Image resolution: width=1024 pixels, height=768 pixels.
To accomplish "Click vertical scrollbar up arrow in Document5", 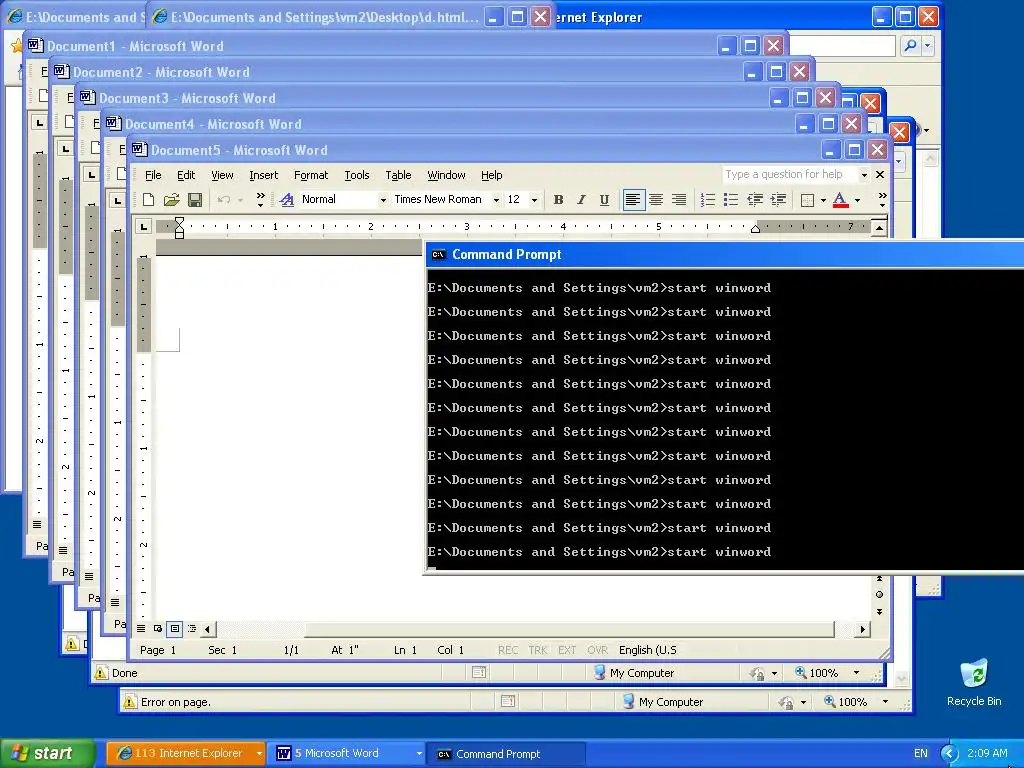I will click(879, 228).
